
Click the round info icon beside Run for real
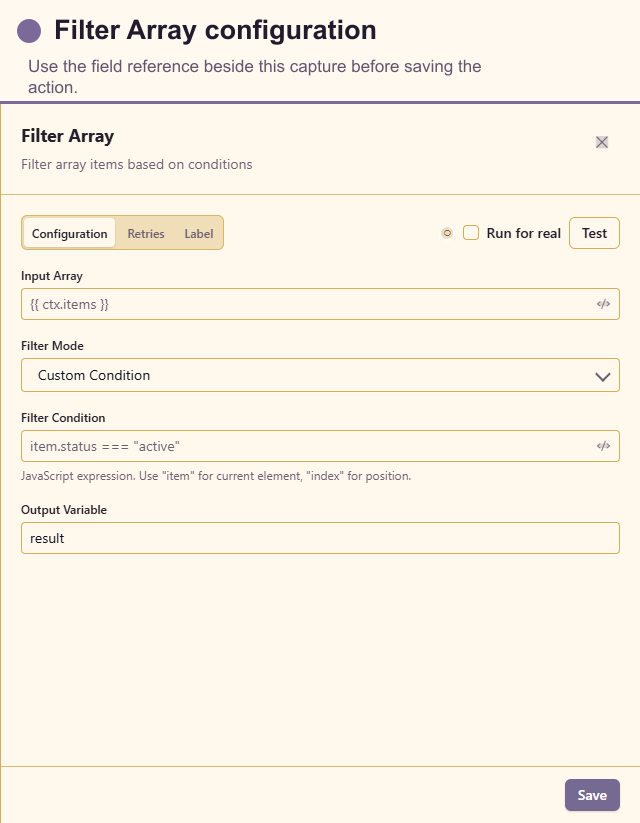tap(447, 233)
